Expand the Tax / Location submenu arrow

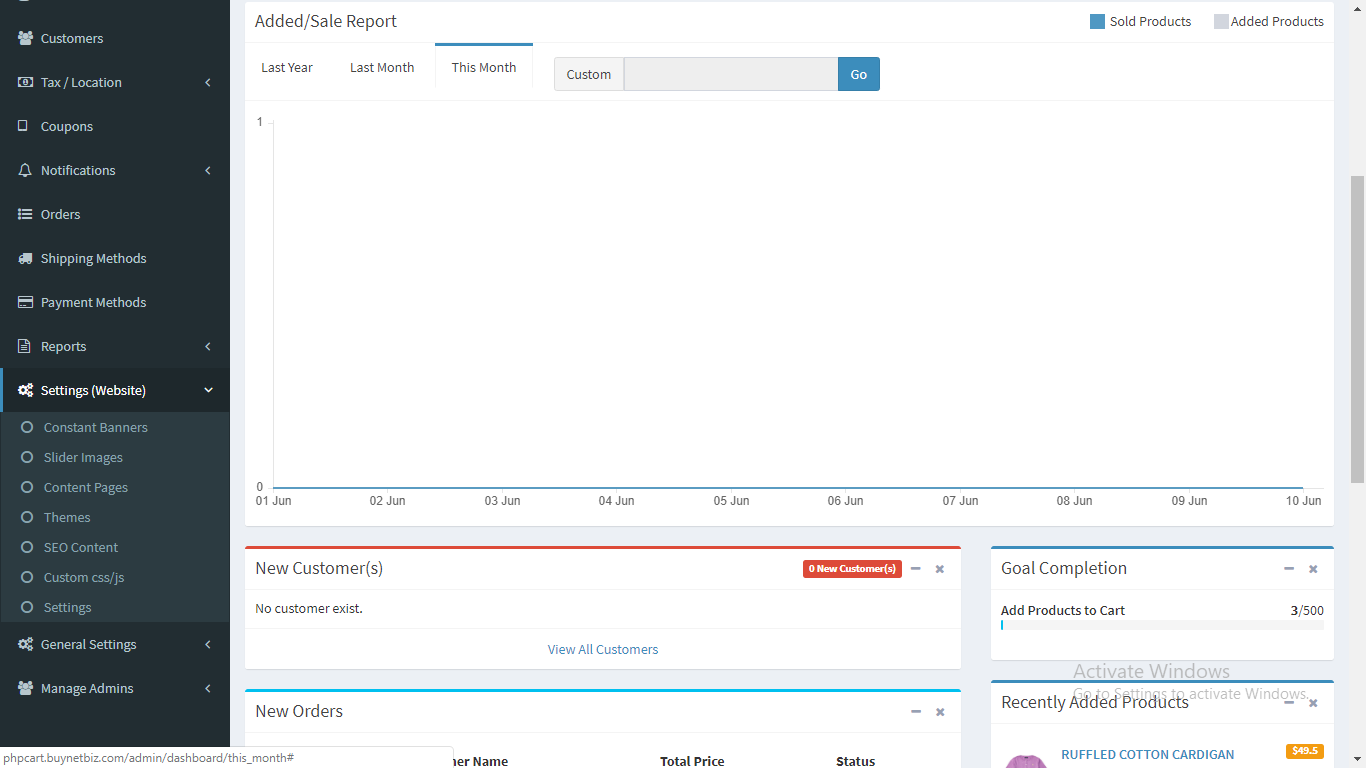pyautogui.click(x=208, y=82)
